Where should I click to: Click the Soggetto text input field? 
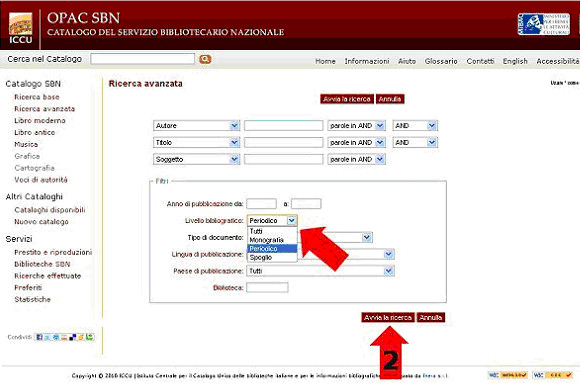(283, 159)
